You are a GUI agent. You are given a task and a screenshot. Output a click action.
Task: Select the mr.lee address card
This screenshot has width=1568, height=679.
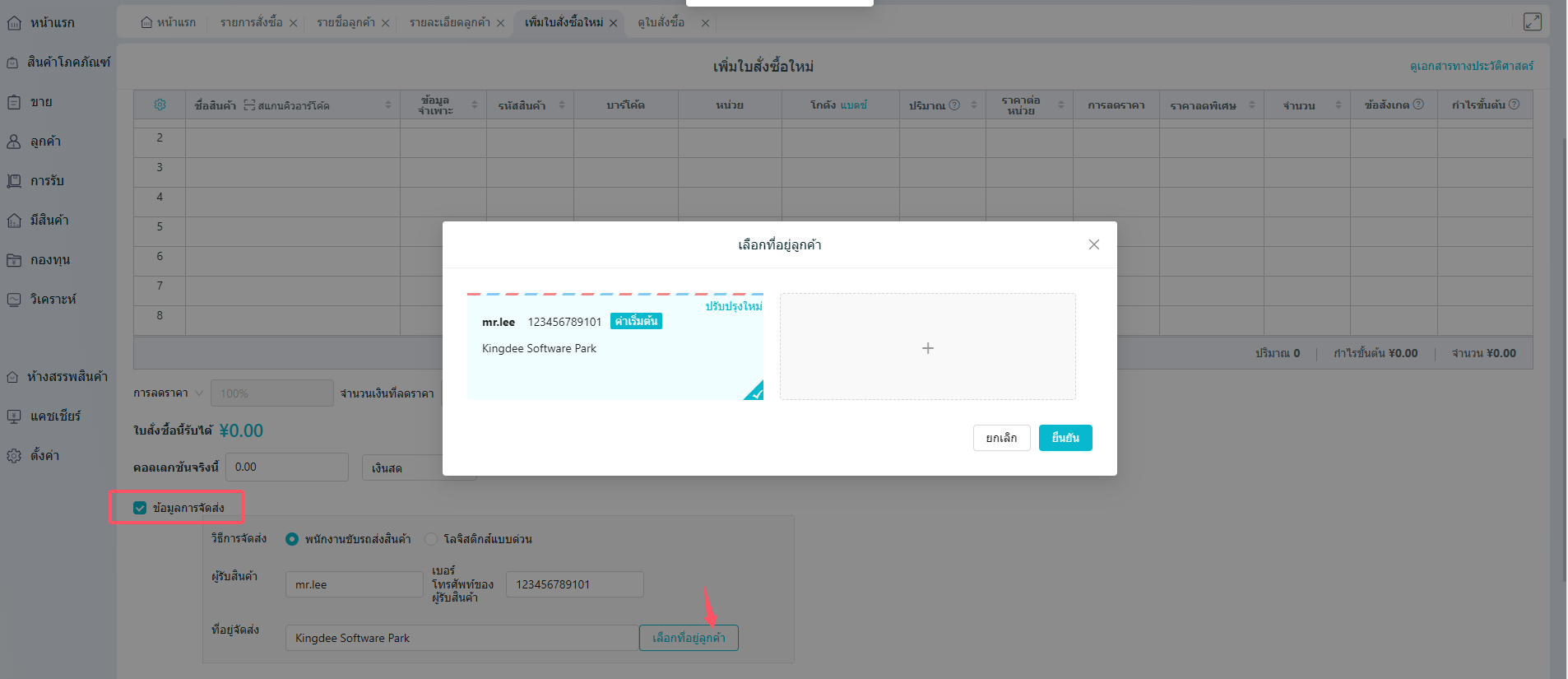[615, 347]
